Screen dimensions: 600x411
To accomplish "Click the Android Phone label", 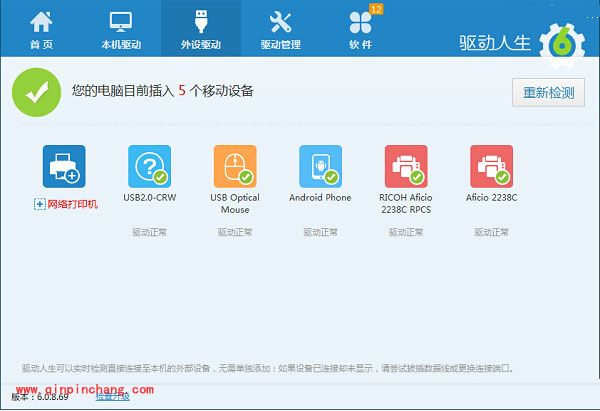I will point(320,197).
